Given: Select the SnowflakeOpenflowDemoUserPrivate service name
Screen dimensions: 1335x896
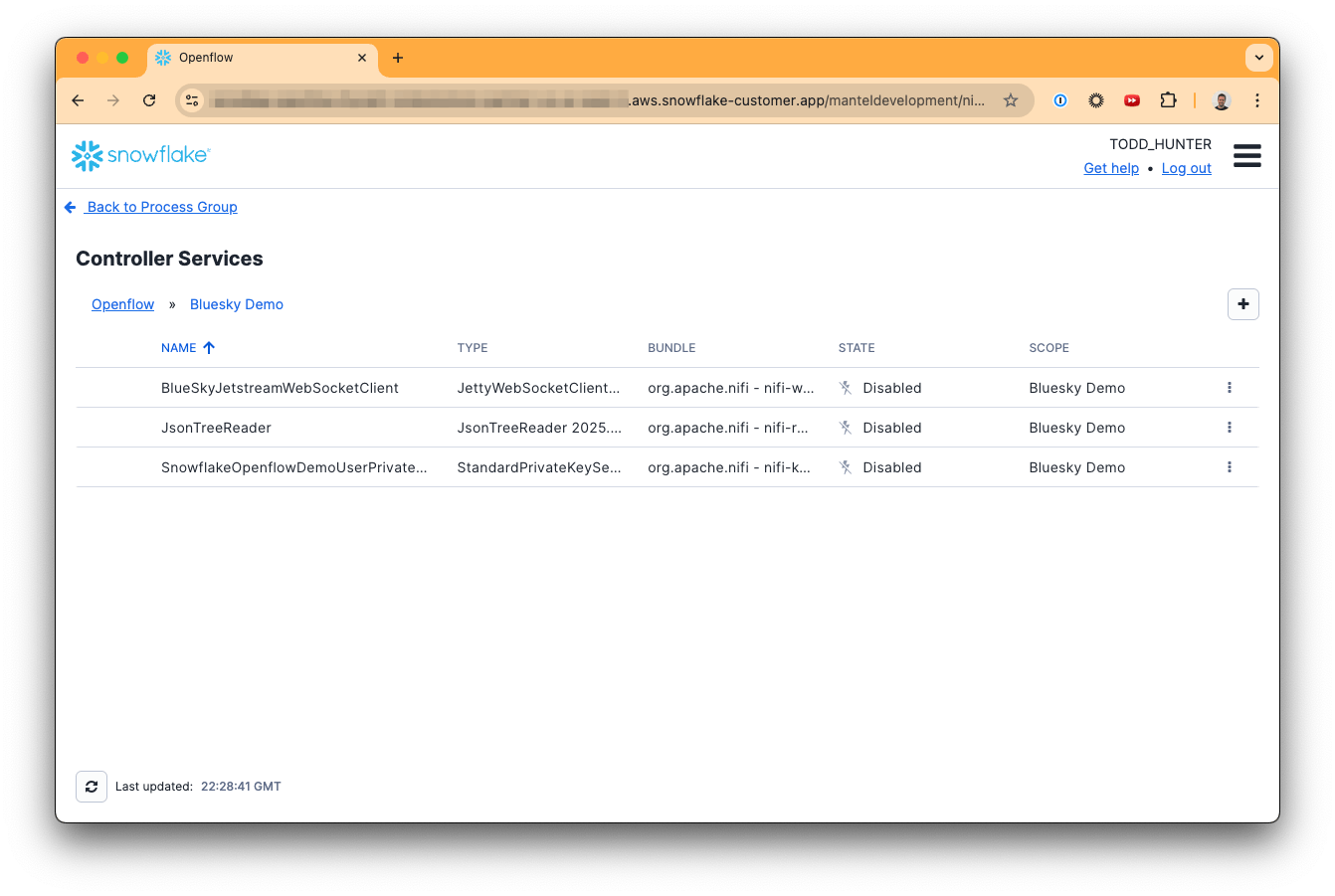Looking at the screenshot, I should (x=294, y=467).
